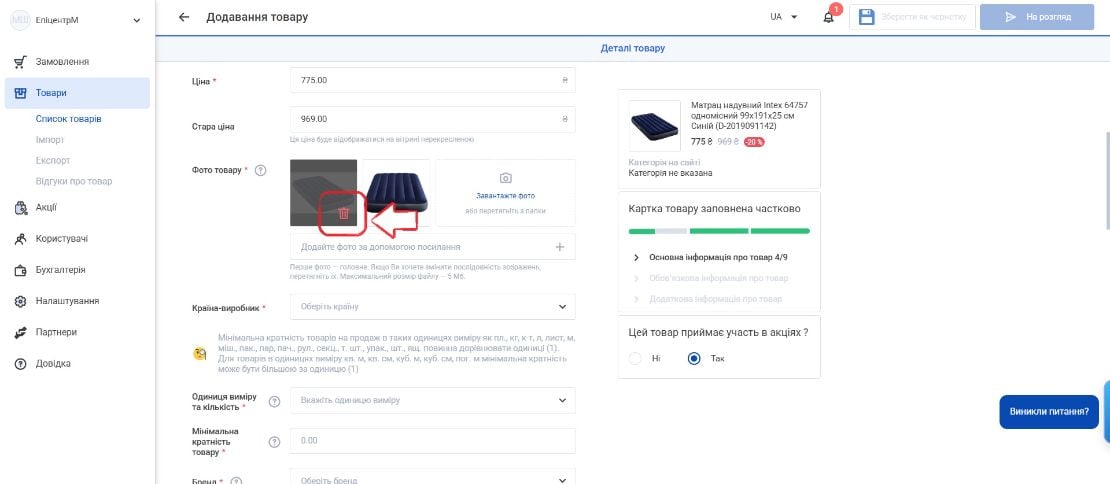Open the Країна-виробник country dropdown
1110x484 pixels.
point(433,306)
